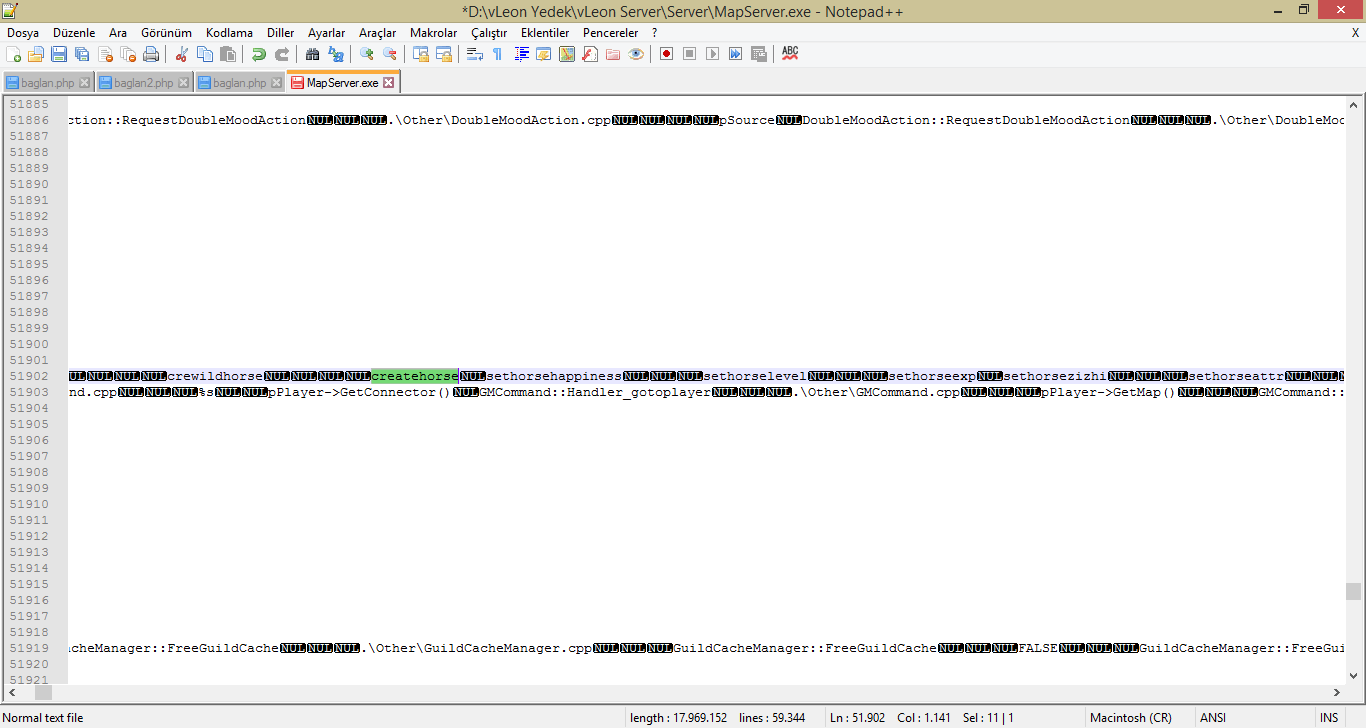The width and height of the screenshot is (1366, 728).
Task: Click the Close All documents toolbar icon
Action: [x=128, y=54]
